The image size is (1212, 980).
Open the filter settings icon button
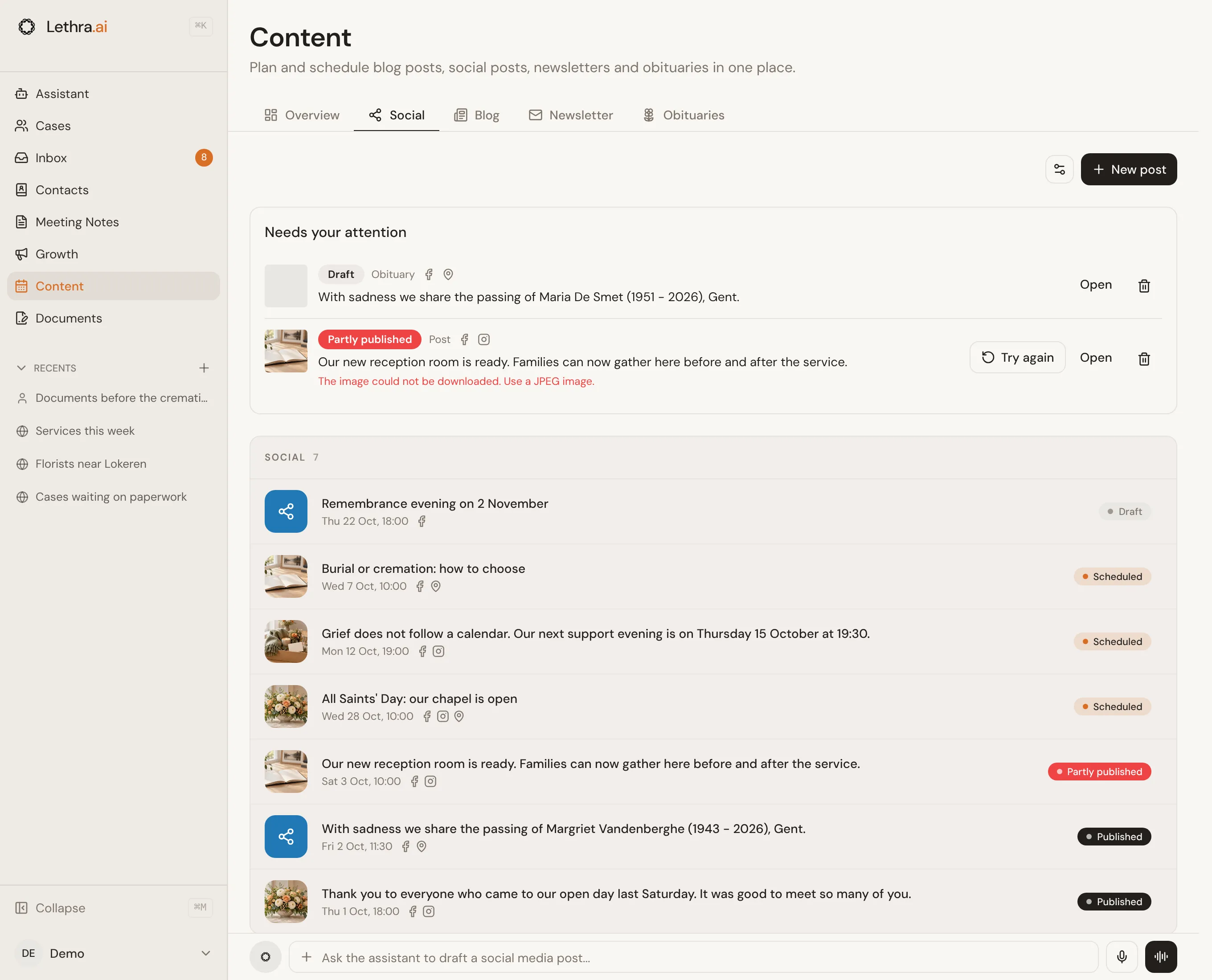[x=1059, y=169]
